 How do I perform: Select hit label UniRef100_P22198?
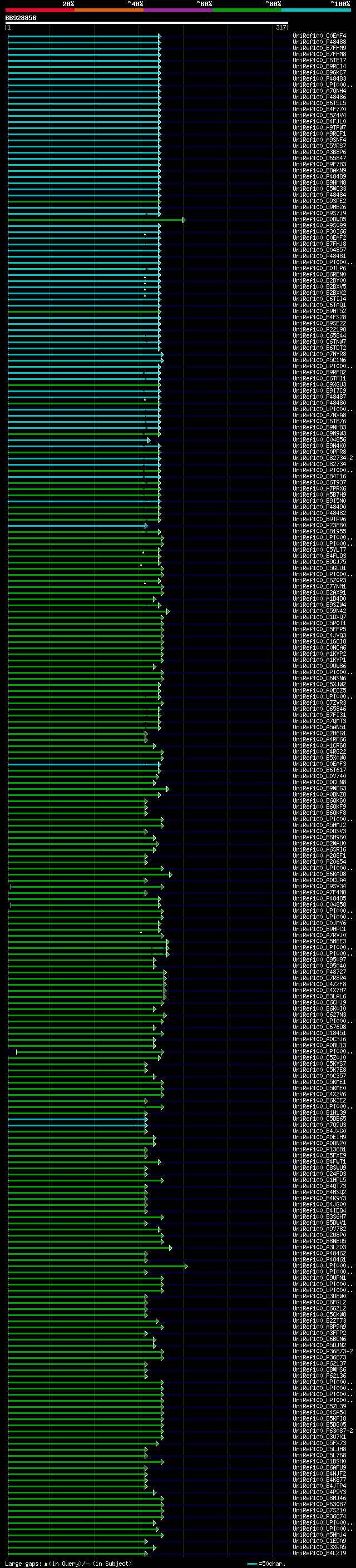point(319,330)
